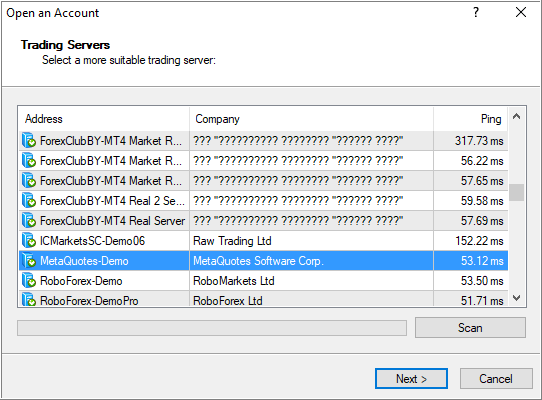Click the 152.22 ms ping value
The width and height of the screenshot is (542, 400).
[479, 241]
